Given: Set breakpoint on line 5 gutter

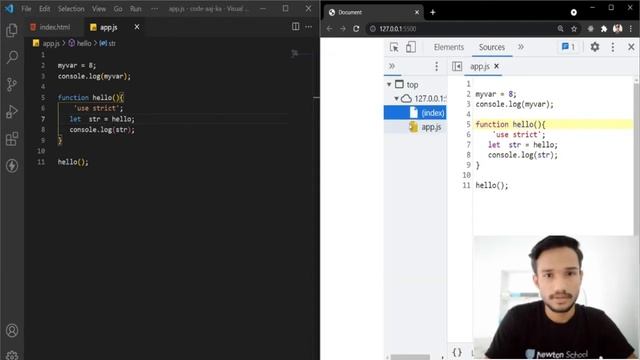Looking at the screenshot, I should click(x=468, y=124).
